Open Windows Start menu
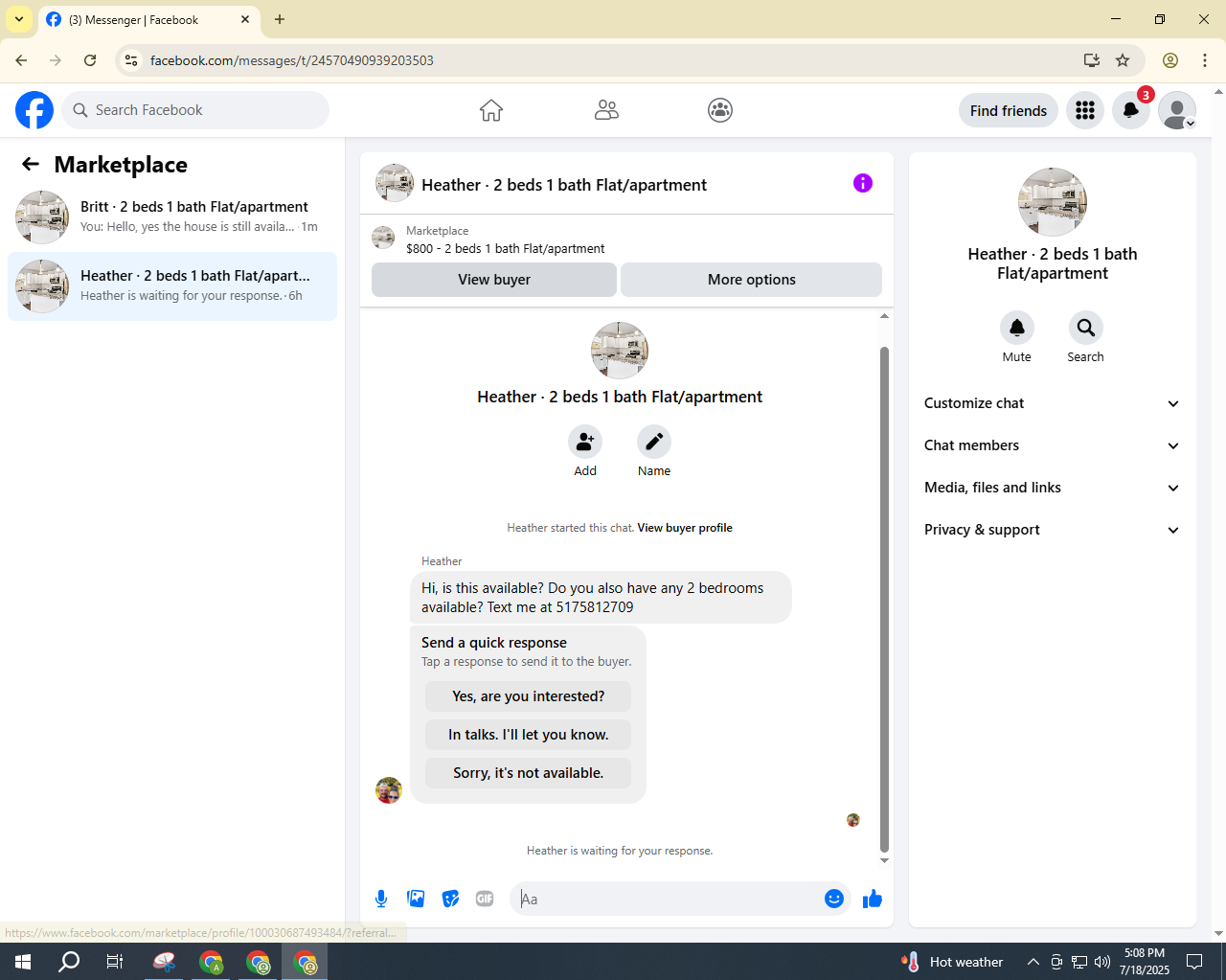The height and width of the screenshot is (980, 1226). pos(23,962)
